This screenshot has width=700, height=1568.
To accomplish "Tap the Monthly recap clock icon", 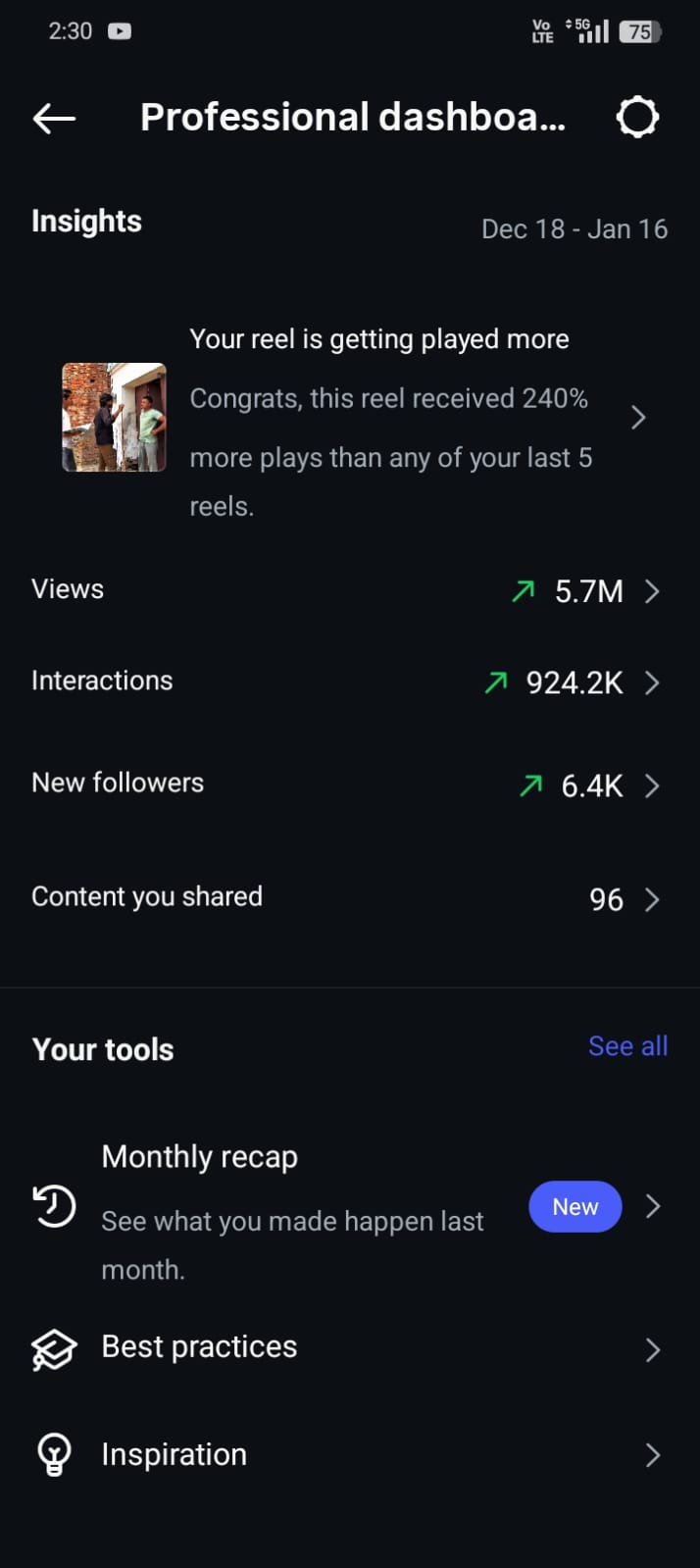I will [x=54, y=1206].
